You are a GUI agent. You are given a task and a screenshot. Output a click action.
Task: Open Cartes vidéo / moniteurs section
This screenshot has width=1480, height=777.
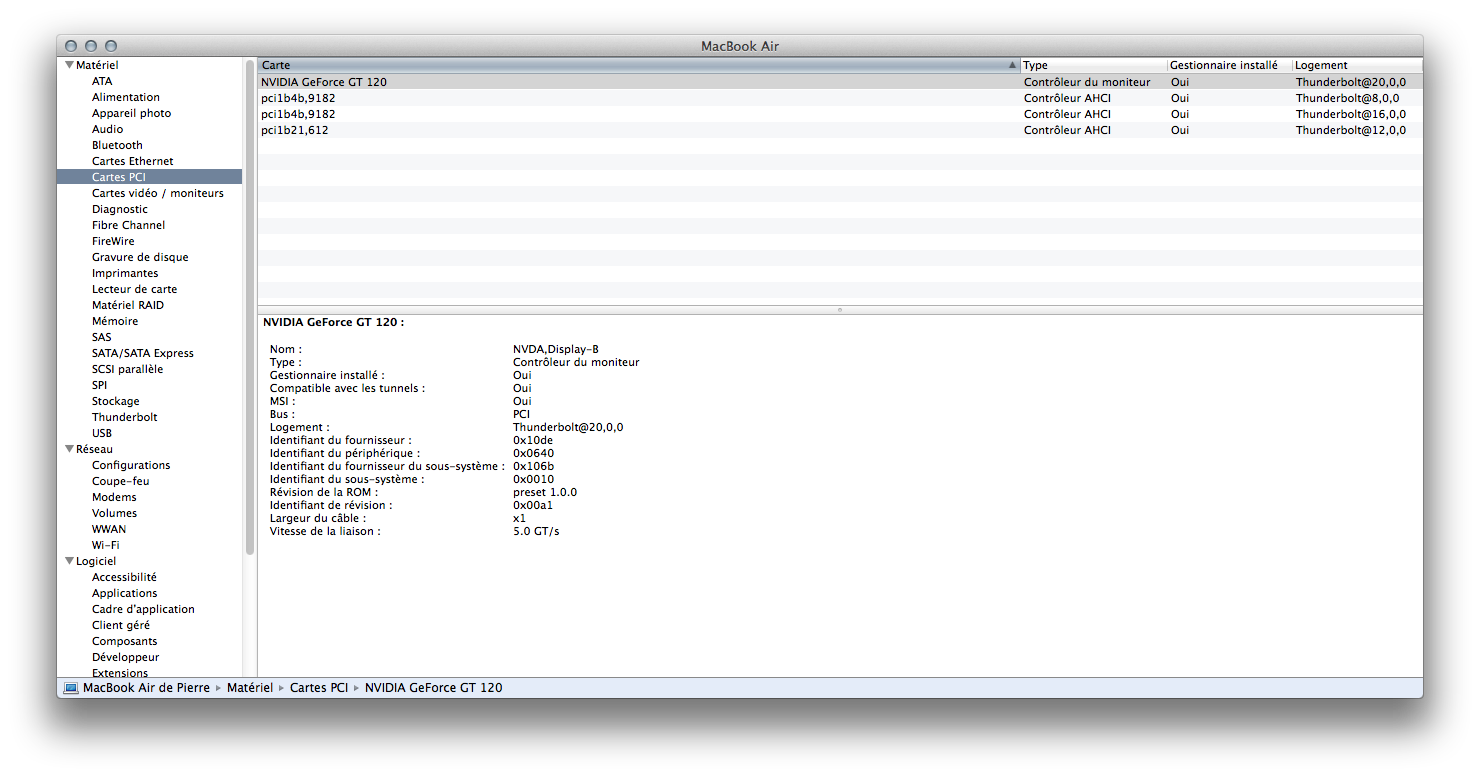tap(158, 193)
